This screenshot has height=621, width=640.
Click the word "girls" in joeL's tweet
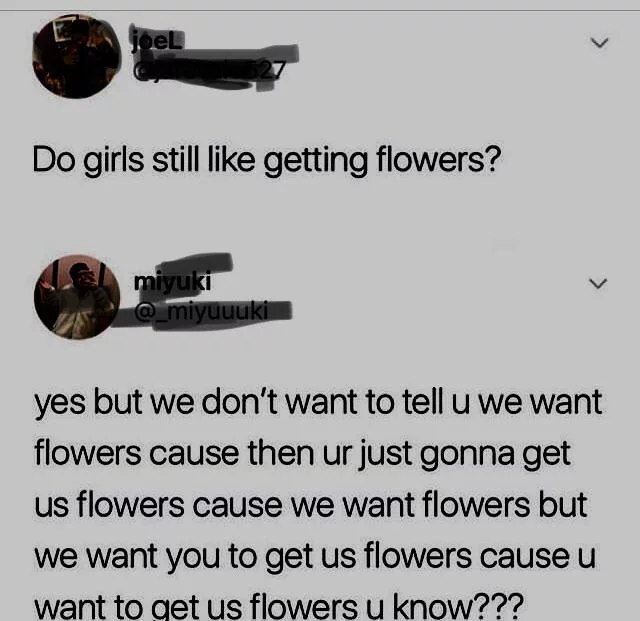(114, 160)
